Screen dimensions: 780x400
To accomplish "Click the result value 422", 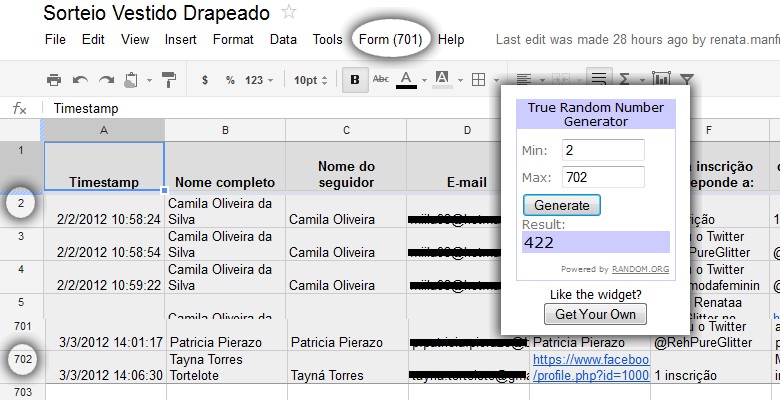I will tap(539, 242).
